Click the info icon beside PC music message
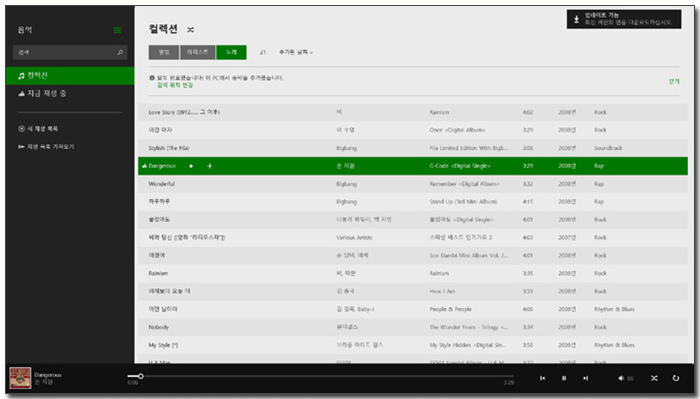This screenshot has height=399, width=700. pyautogui.click(x=152, y=78)
